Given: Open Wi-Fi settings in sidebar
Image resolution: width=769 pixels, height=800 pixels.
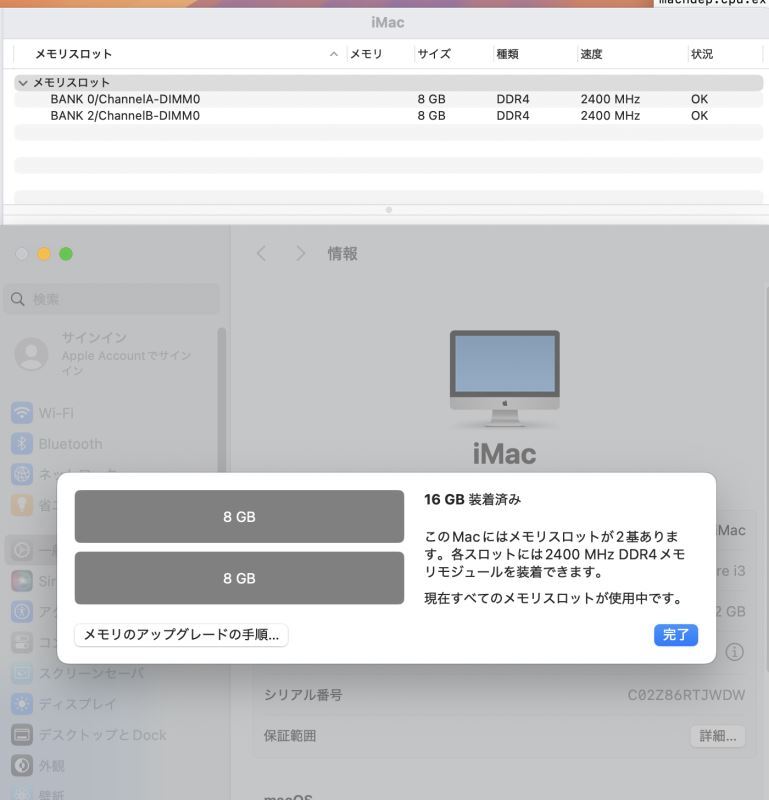Looking at the screenshot, I should point(42,413).
